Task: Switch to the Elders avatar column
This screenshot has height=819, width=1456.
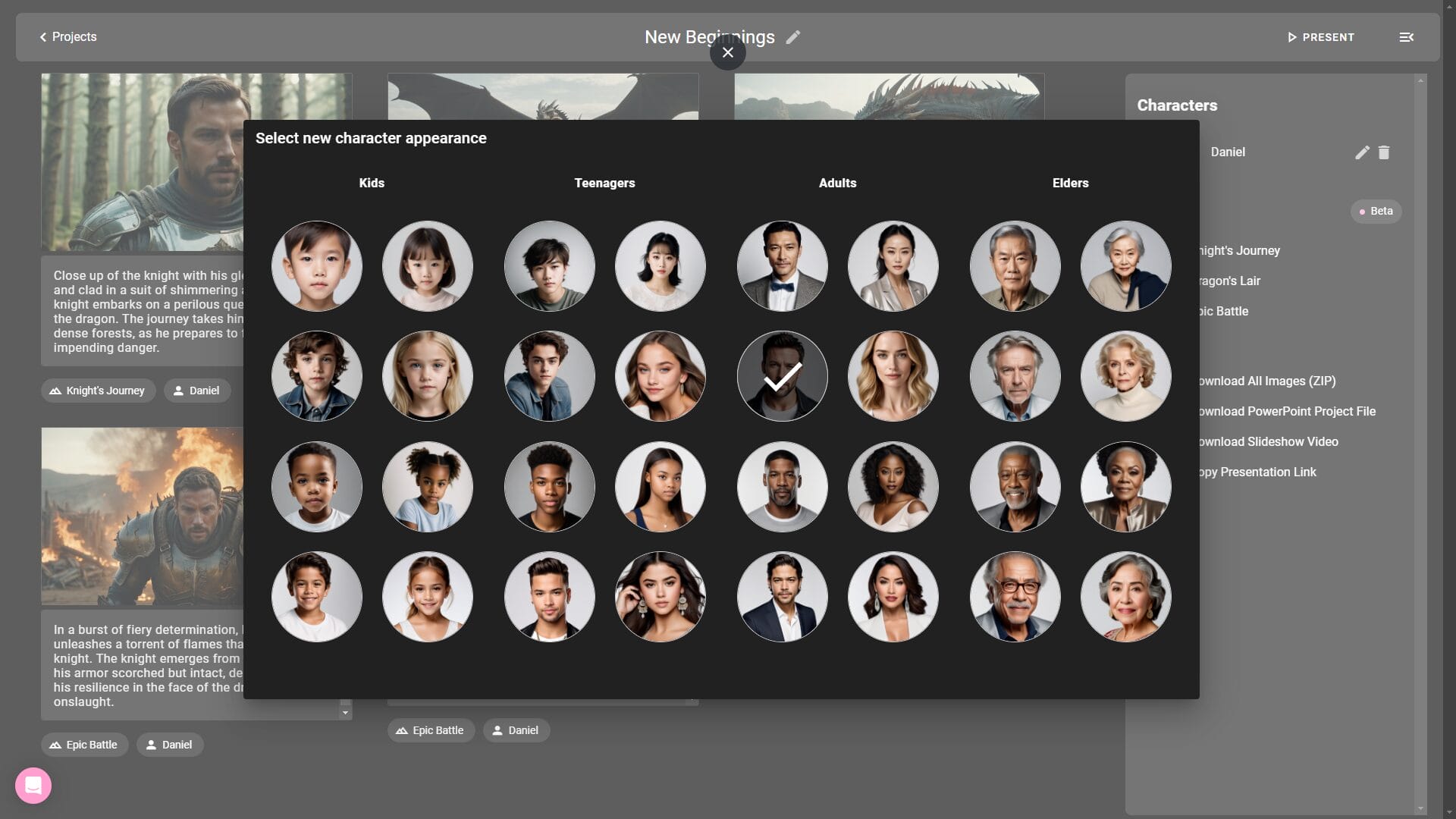Action: 1070,183
